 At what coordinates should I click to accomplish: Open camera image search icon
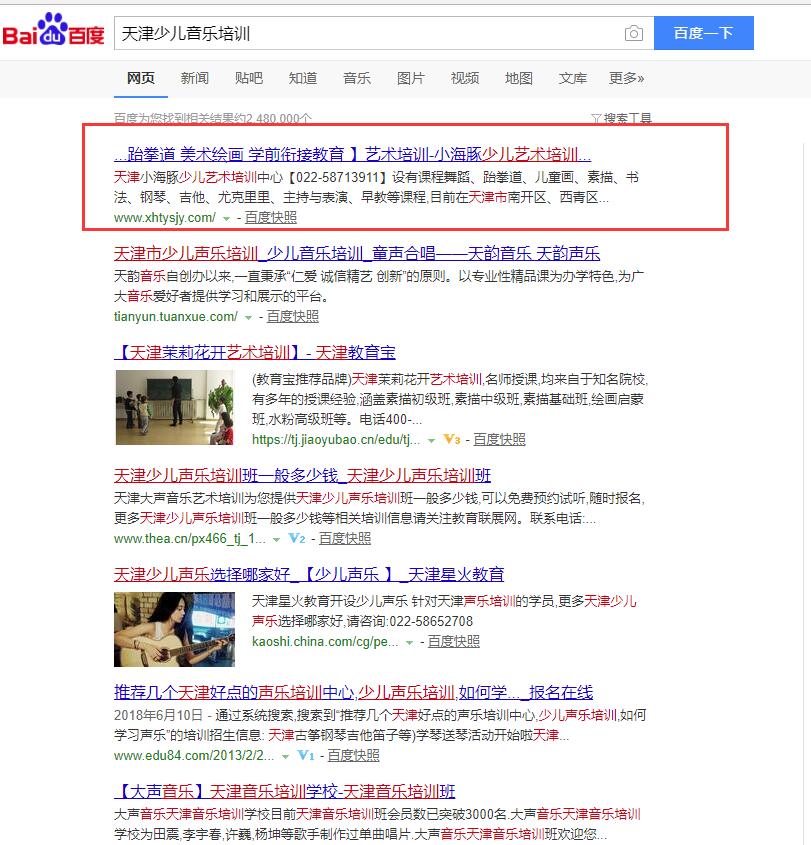(x=634, y=33)
